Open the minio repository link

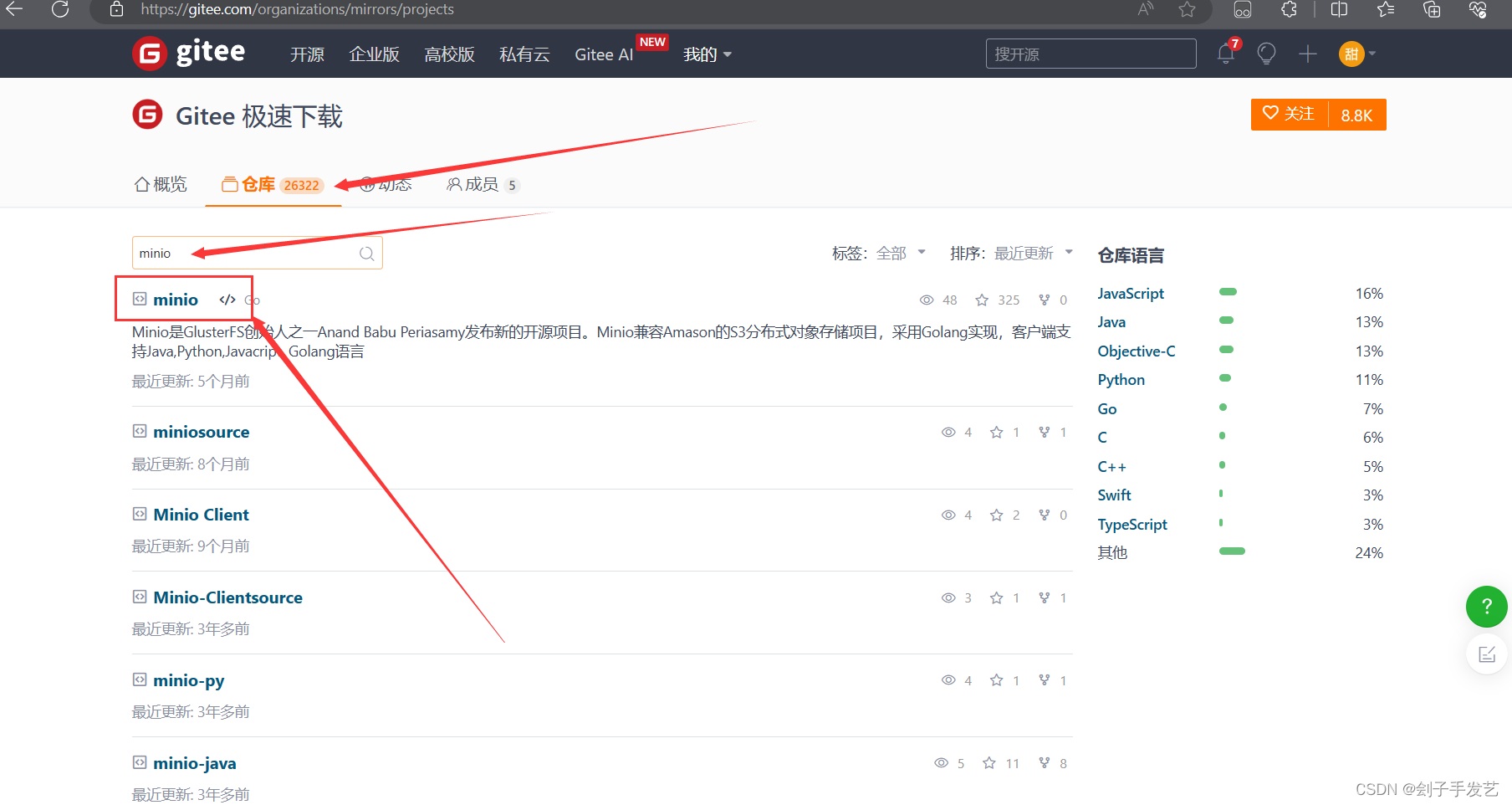176,300
